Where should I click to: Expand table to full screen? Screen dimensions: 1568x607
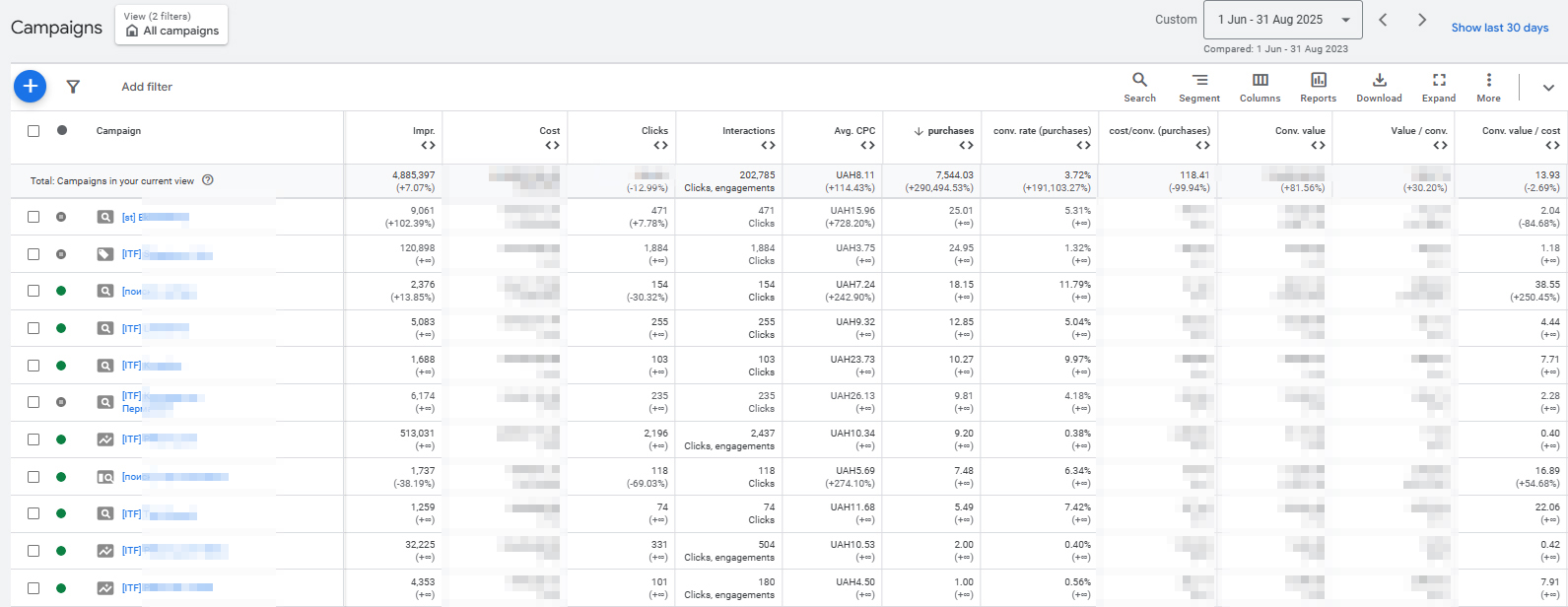(x=1438, y=87)
